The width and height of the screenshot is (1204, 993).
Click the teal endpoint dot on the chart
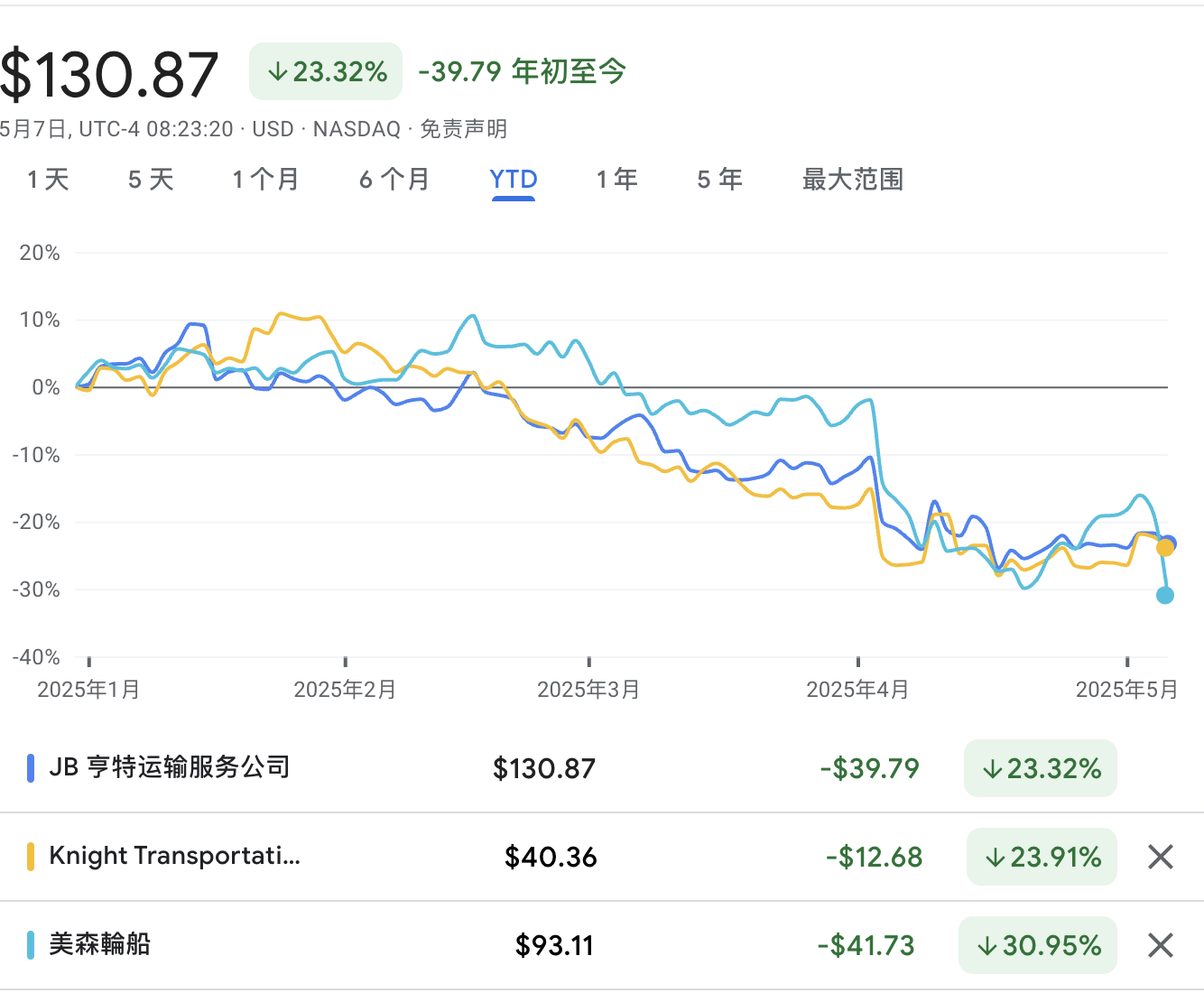coord(1164,594)
